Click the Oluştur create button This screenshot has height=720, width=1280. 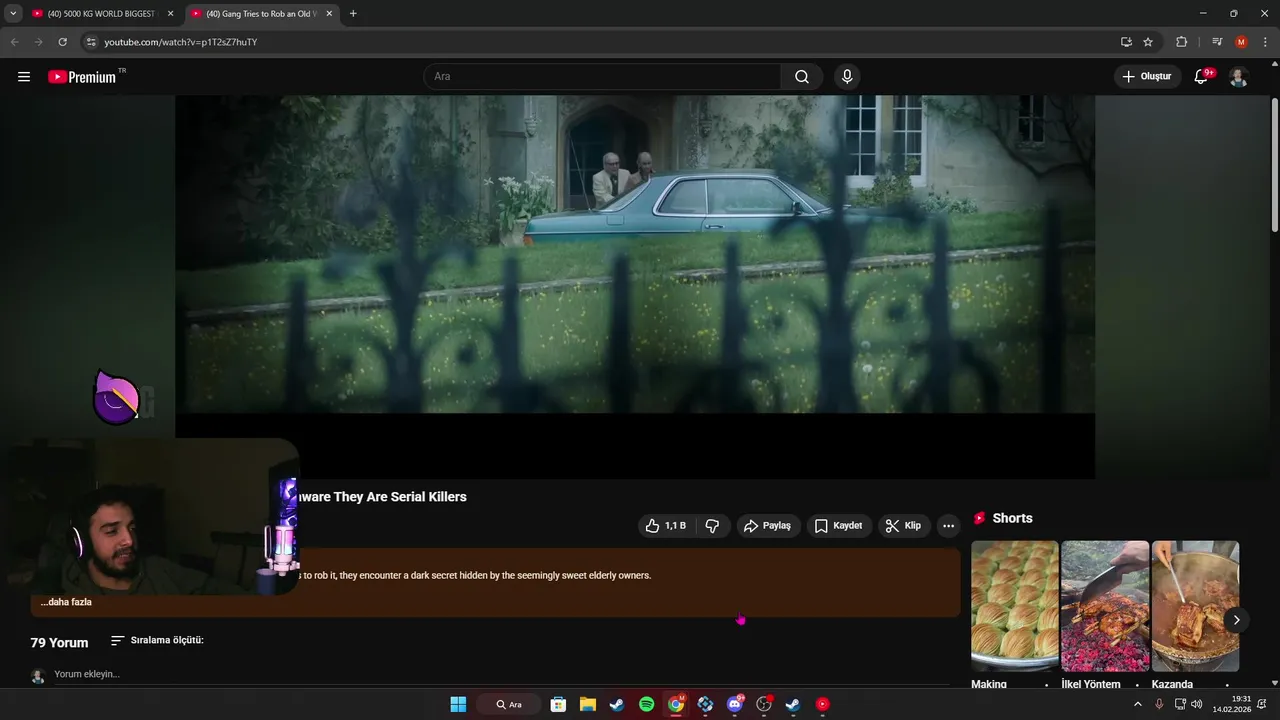coord(1147,77)
